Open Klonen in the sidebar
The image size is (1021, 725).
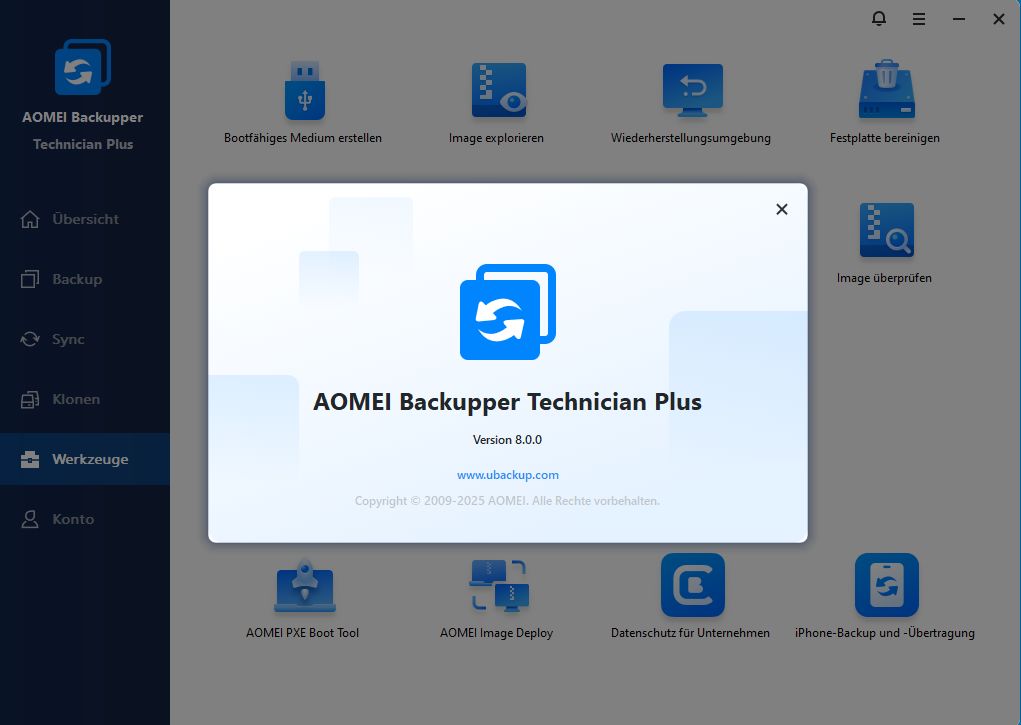point(85,399)
